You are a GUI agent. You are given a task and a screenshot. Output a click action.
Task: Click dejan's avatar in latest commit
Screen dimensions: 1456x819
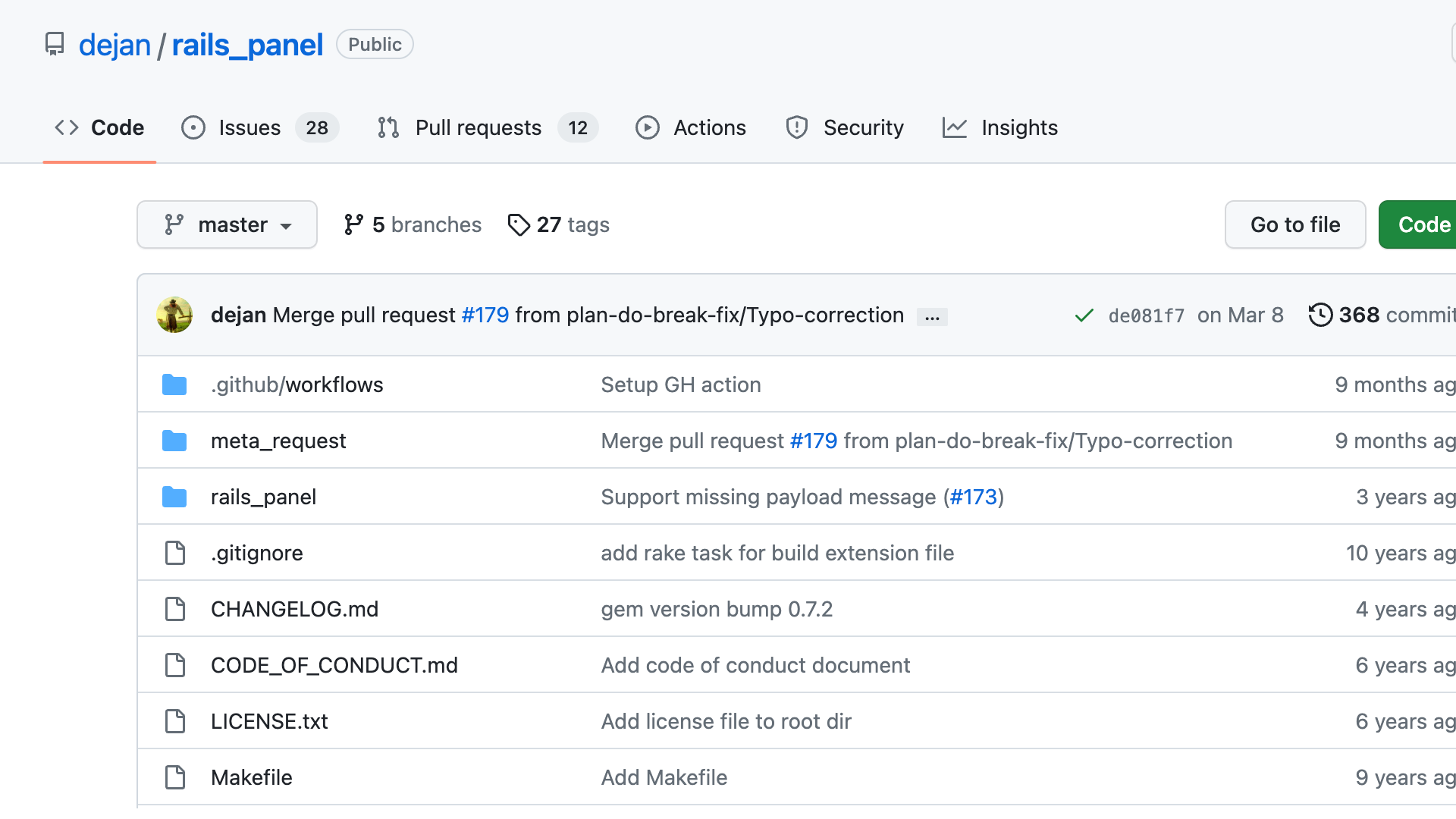[174, 315]
